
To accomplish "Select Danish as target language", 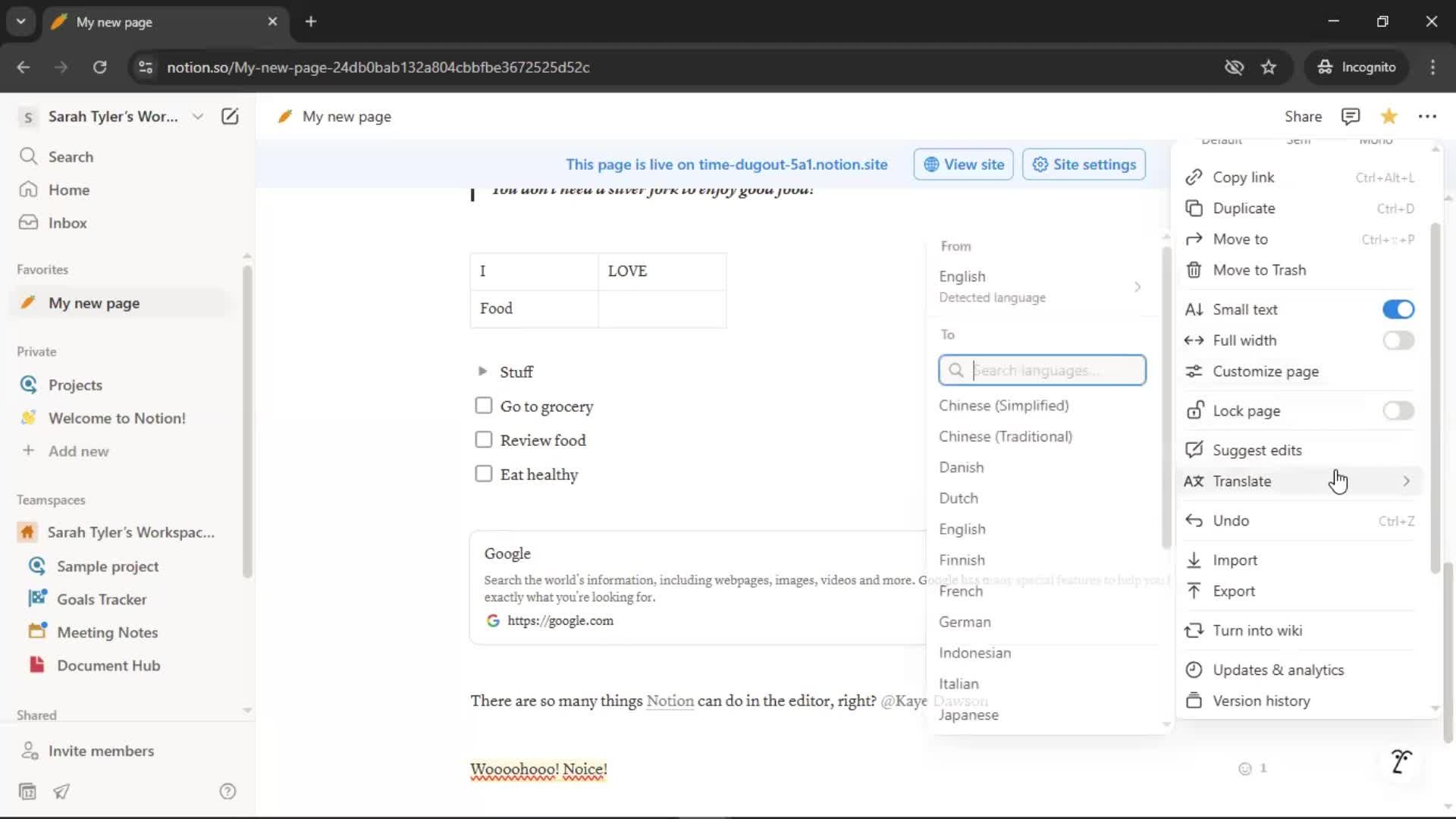I will coord(961,467).
